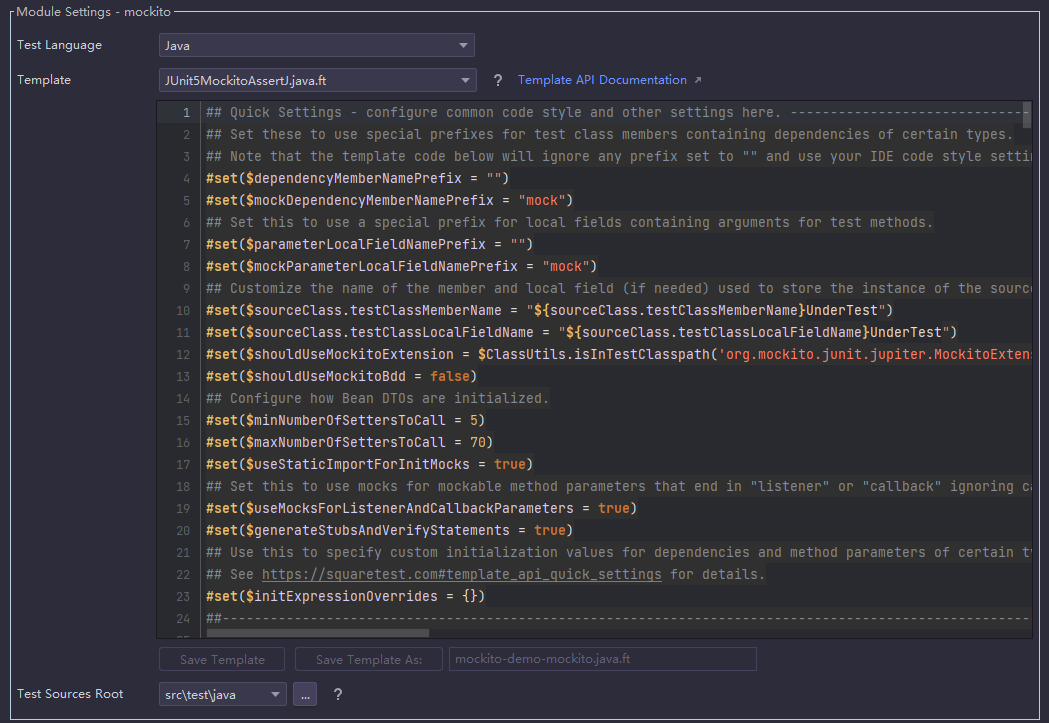Open the Test Sources Root dropdown
Screen dimensions: 1049x723
coord(223,694)
